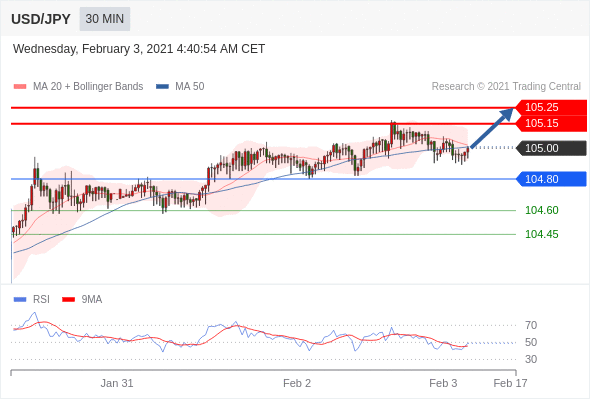Click Research © 2021 Trading Central credit

tap(506, 87)
